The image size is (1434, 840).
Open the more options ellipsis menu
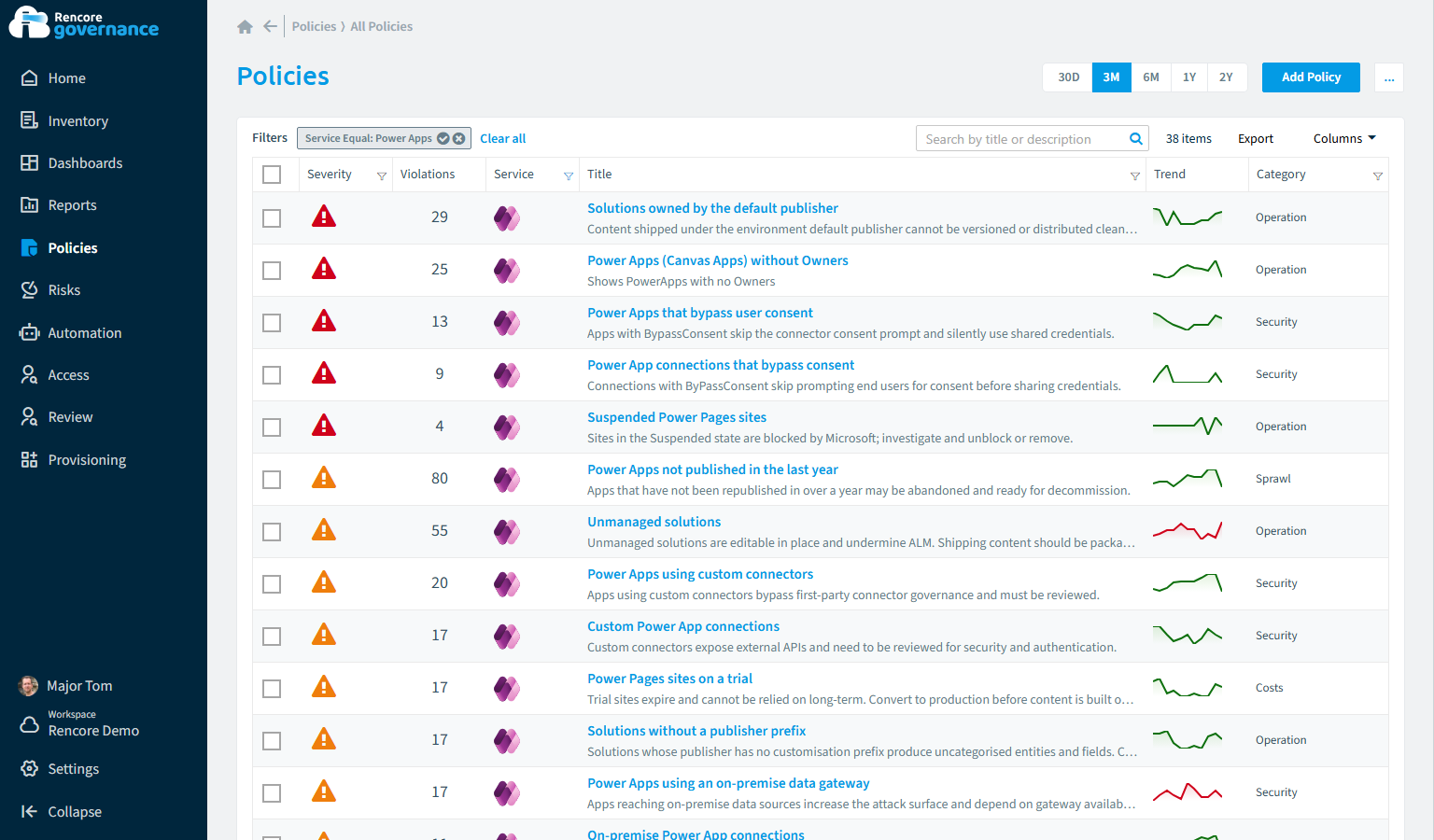pos(1389,77)
